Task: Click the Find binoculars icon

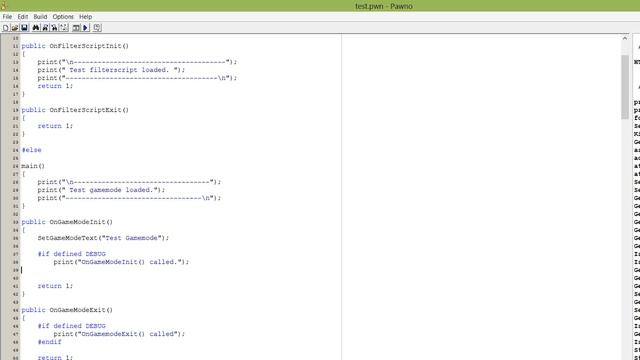Action: pos(36,28)
